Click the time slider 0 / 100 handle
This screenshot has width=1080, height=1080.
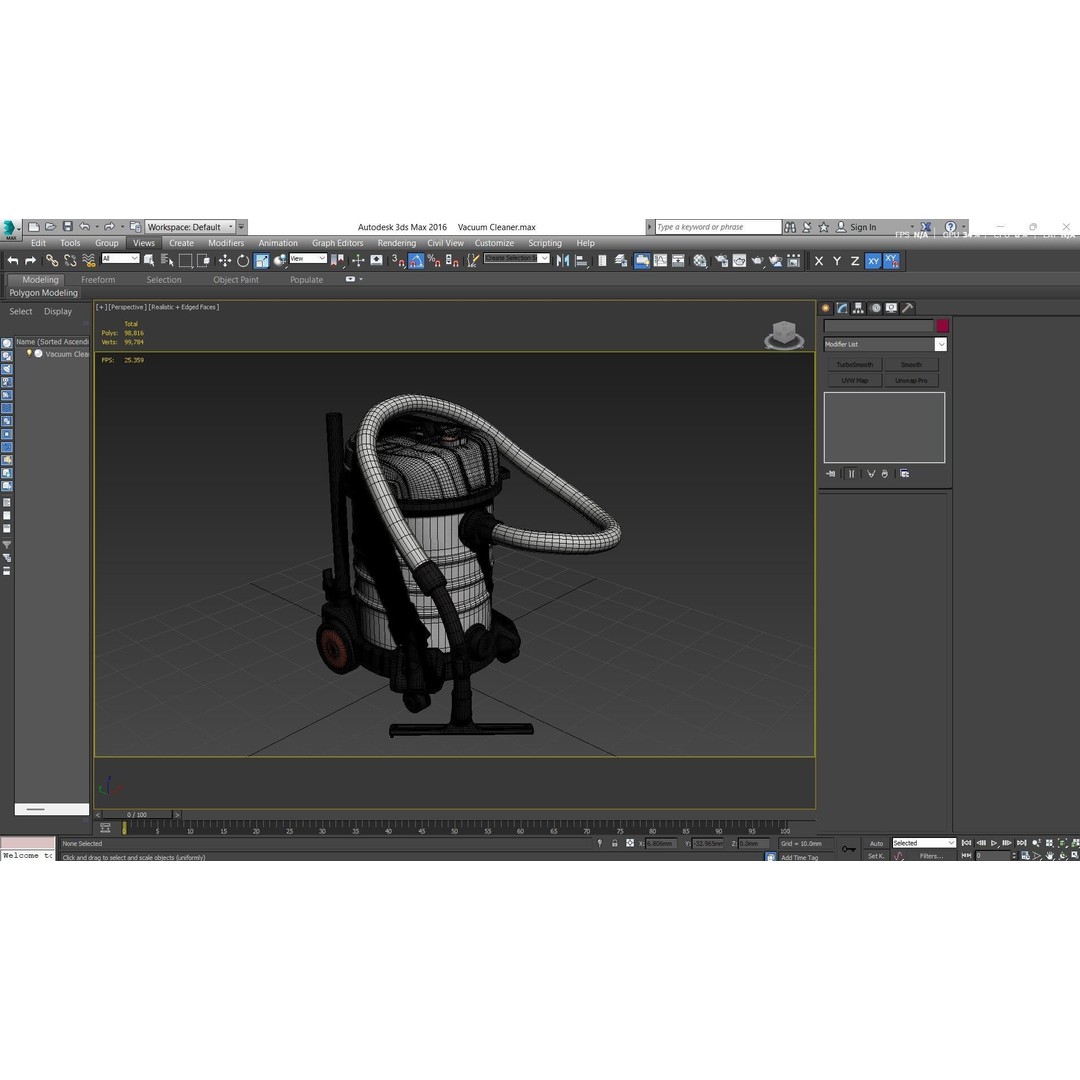[137, 815]
